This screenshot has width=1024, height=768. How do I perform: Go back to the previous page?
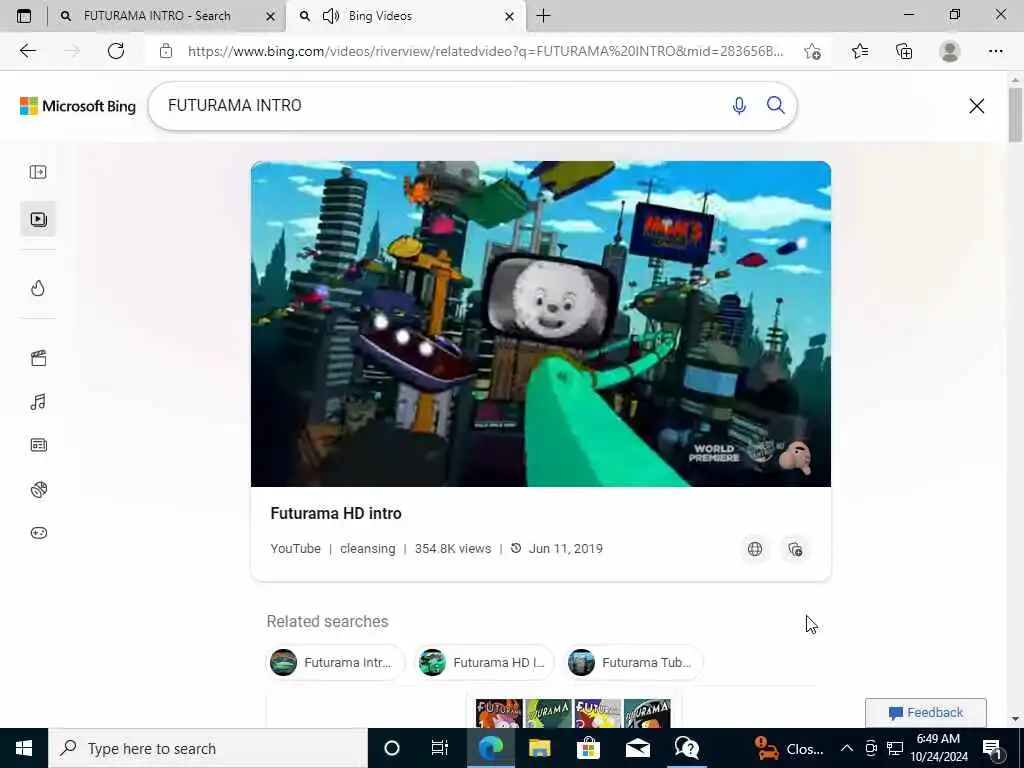pos(27,51)
